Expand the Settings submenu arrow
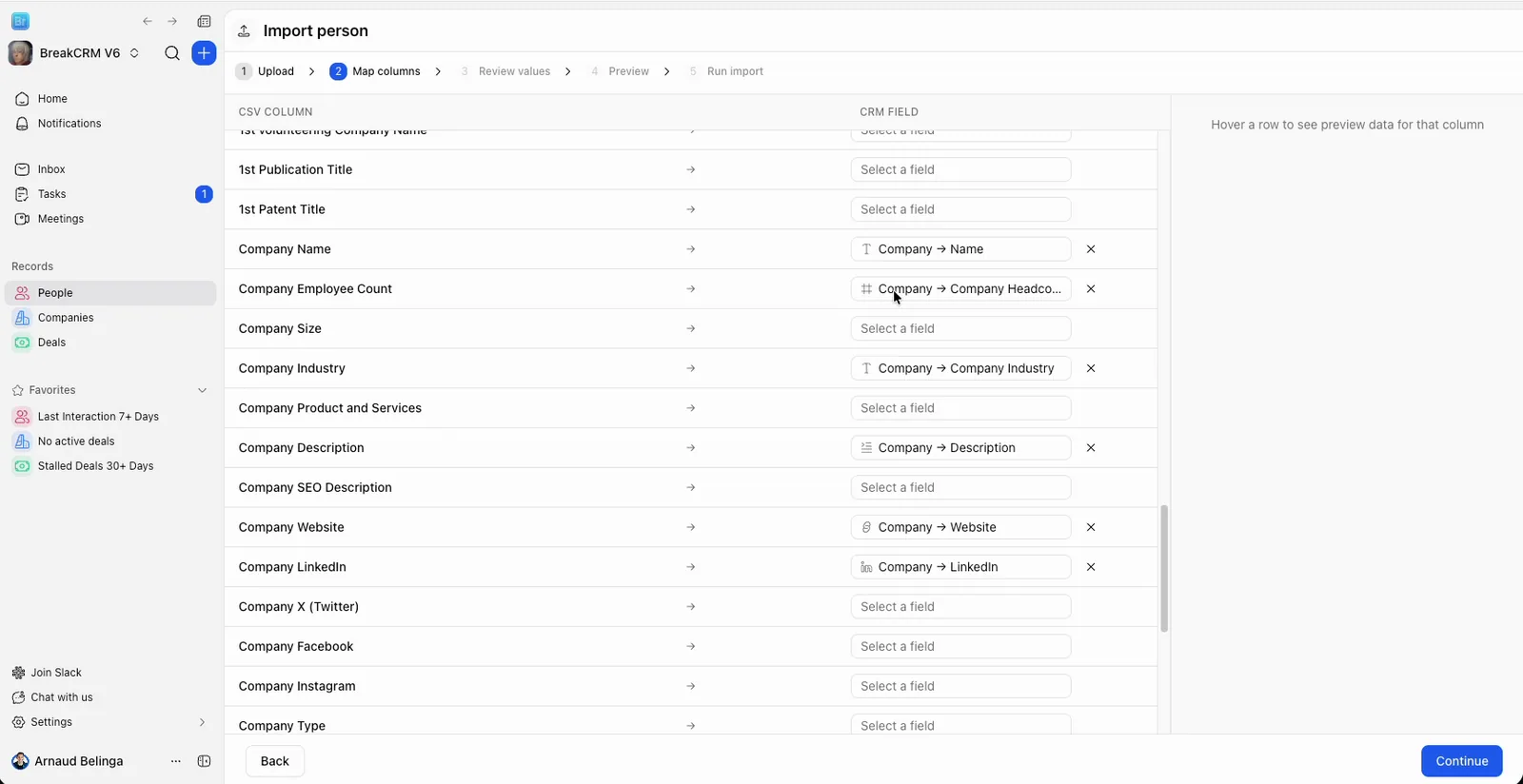1523x784 pixels. coord(202,722)
